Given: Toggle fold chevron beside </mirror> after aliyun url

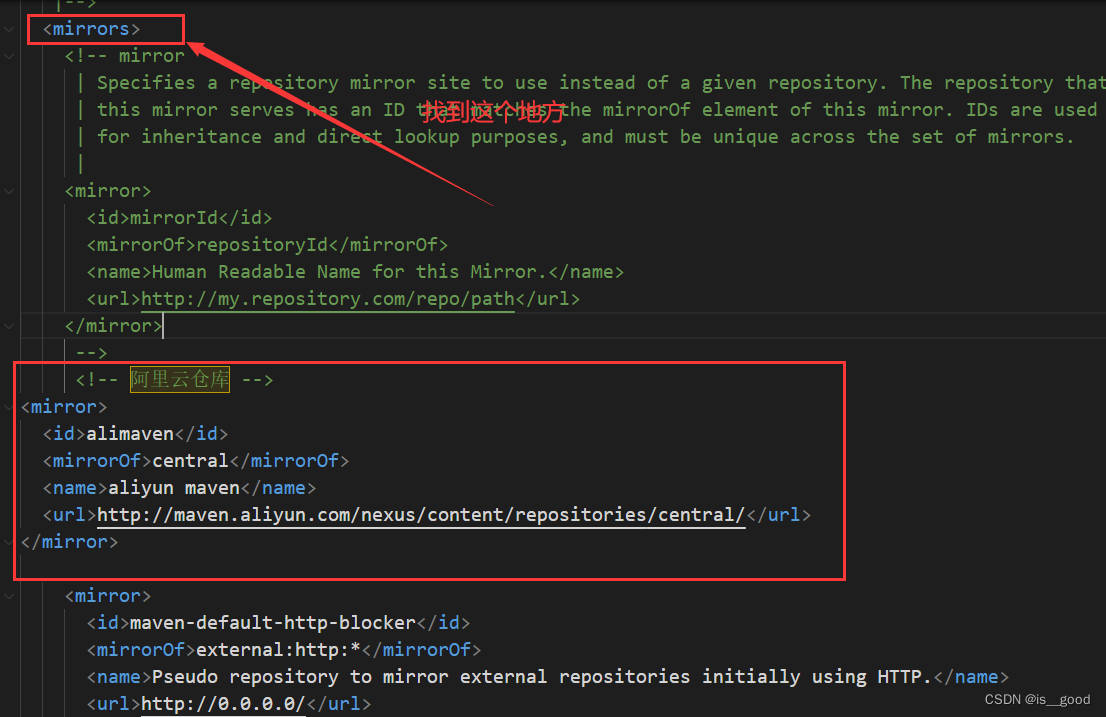Looking at the screenshot, I should [x=9, y=541].
